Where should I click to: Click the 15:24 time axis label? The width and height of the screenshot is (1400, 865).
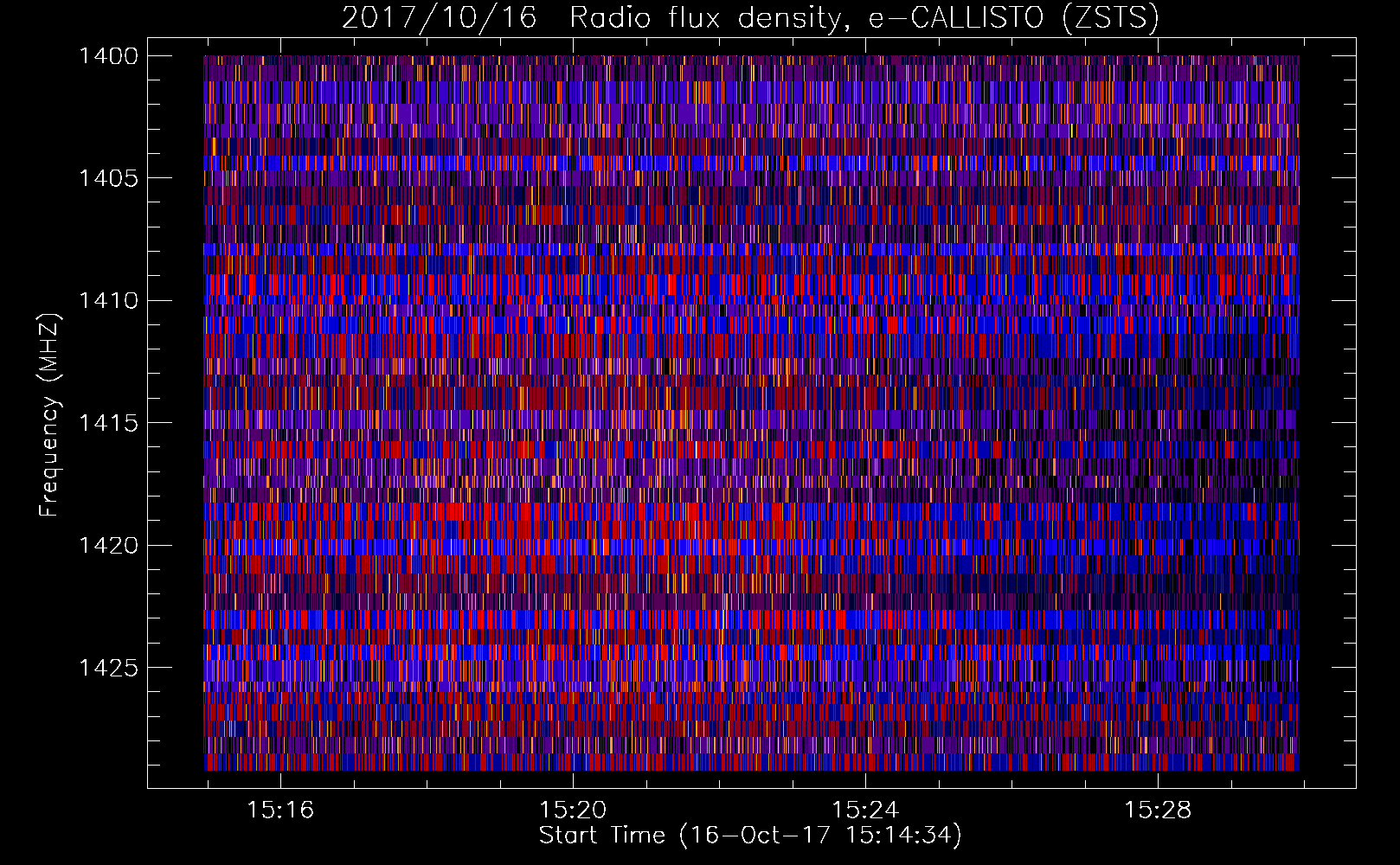pos(865,811)
